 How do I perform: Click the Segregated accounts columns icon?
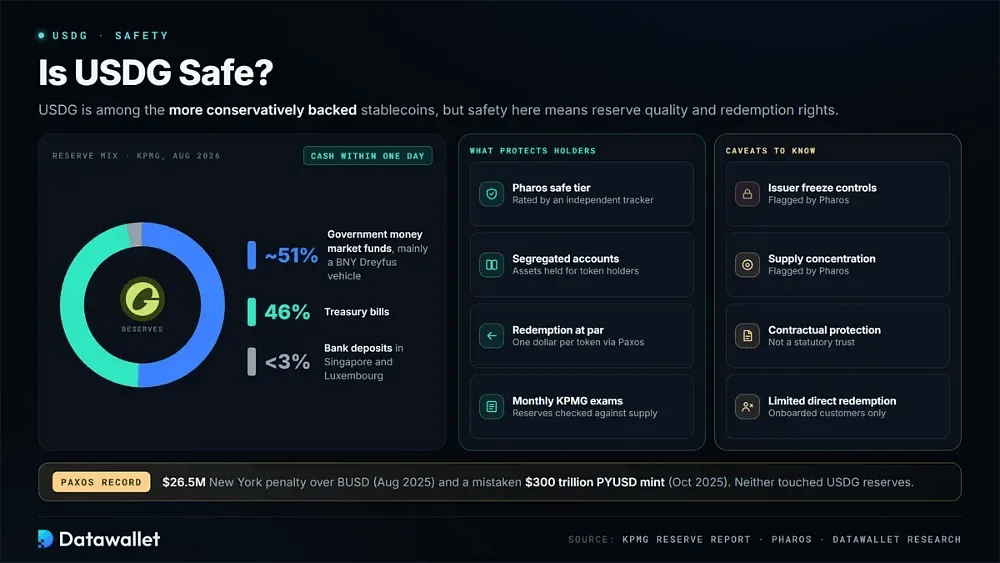pyautogui.click(x=491, y=265)
